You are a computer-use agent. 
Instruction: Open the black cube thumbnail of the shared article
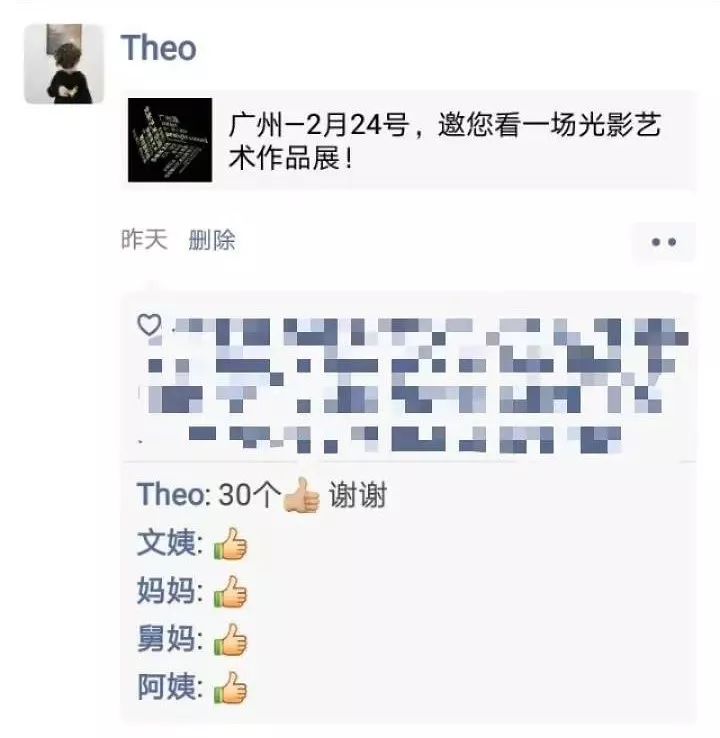(x=170, y=140)
